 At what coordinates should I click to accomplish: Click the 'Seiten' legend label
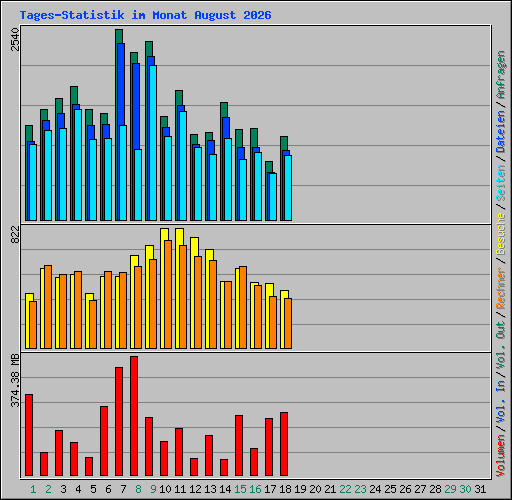pos(501,182)
